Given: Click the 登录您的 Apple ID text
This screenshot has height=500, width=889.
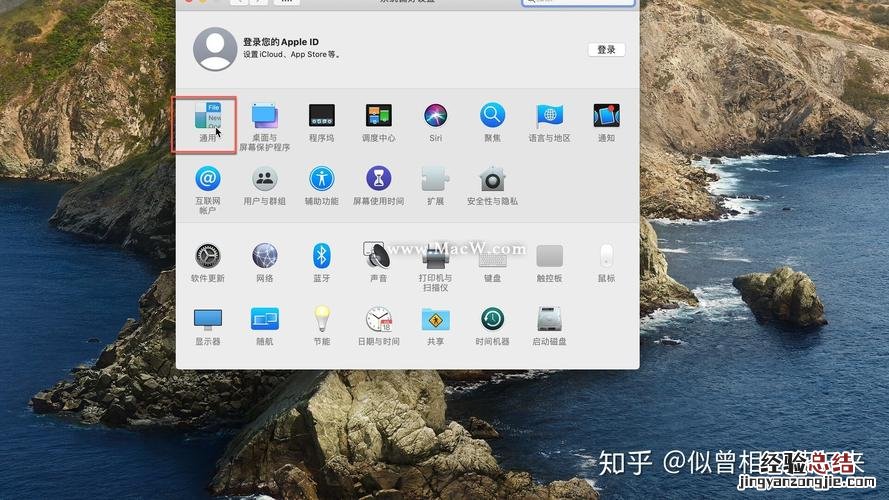Looking at the screenshot, I should pyautogui.click(x=281, y=42).
